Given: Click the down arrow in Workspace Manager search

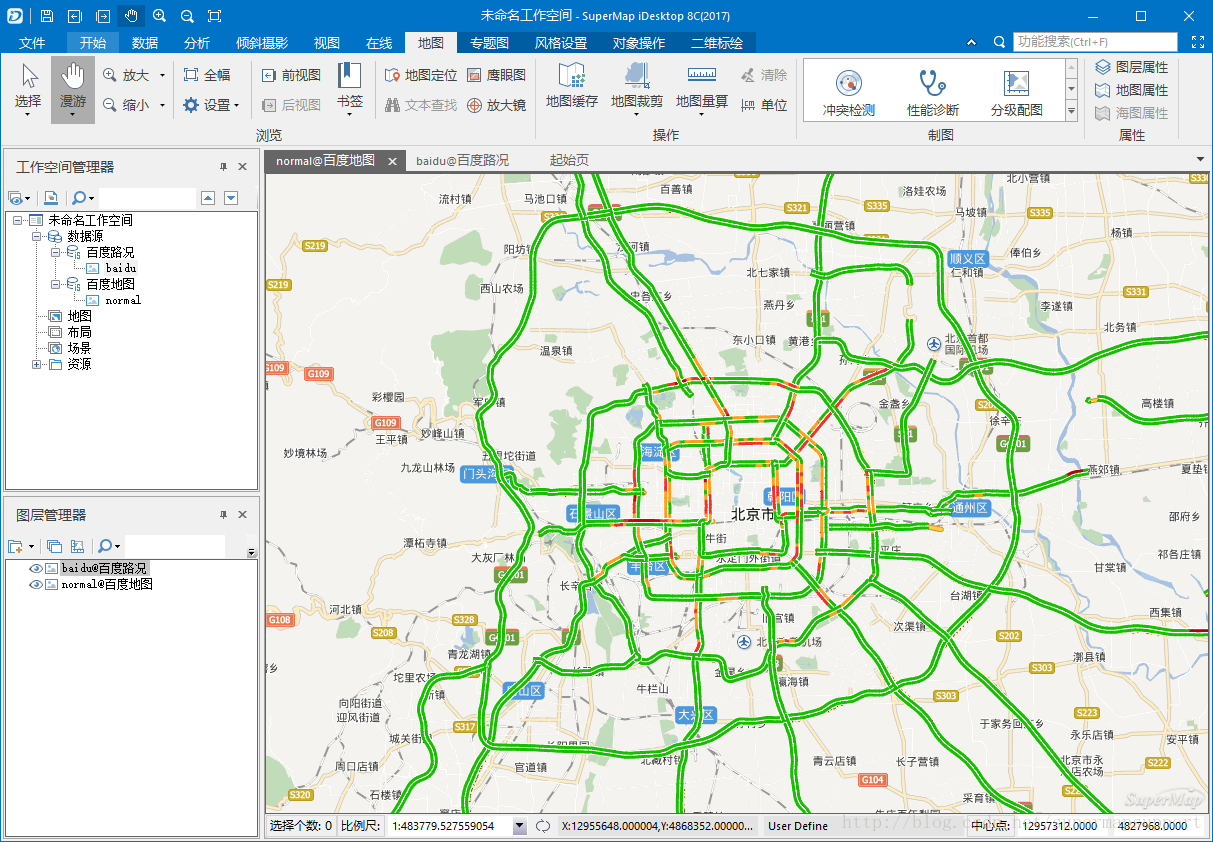Looking at the screenshot, I should 231,198.
